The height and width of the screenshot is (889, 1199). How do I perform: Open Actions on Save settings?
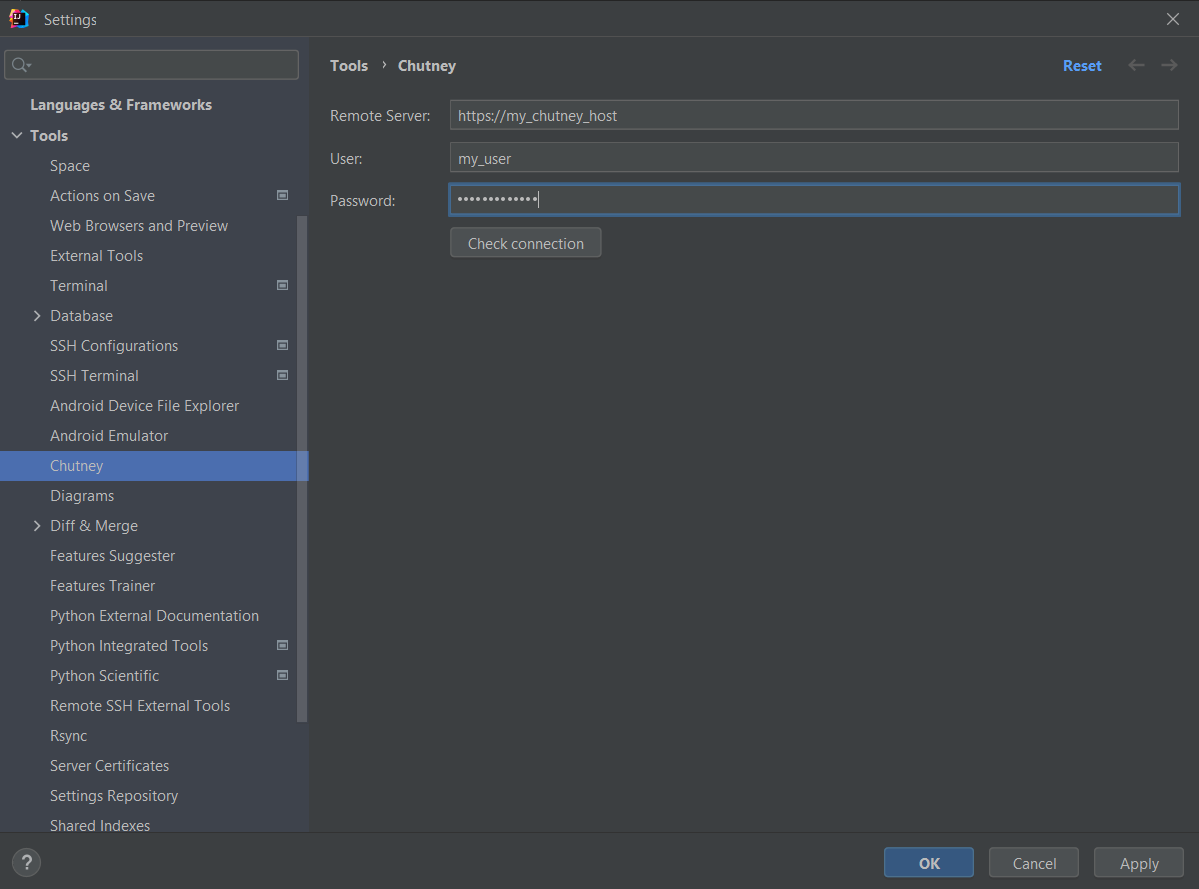tap(102, 196)
